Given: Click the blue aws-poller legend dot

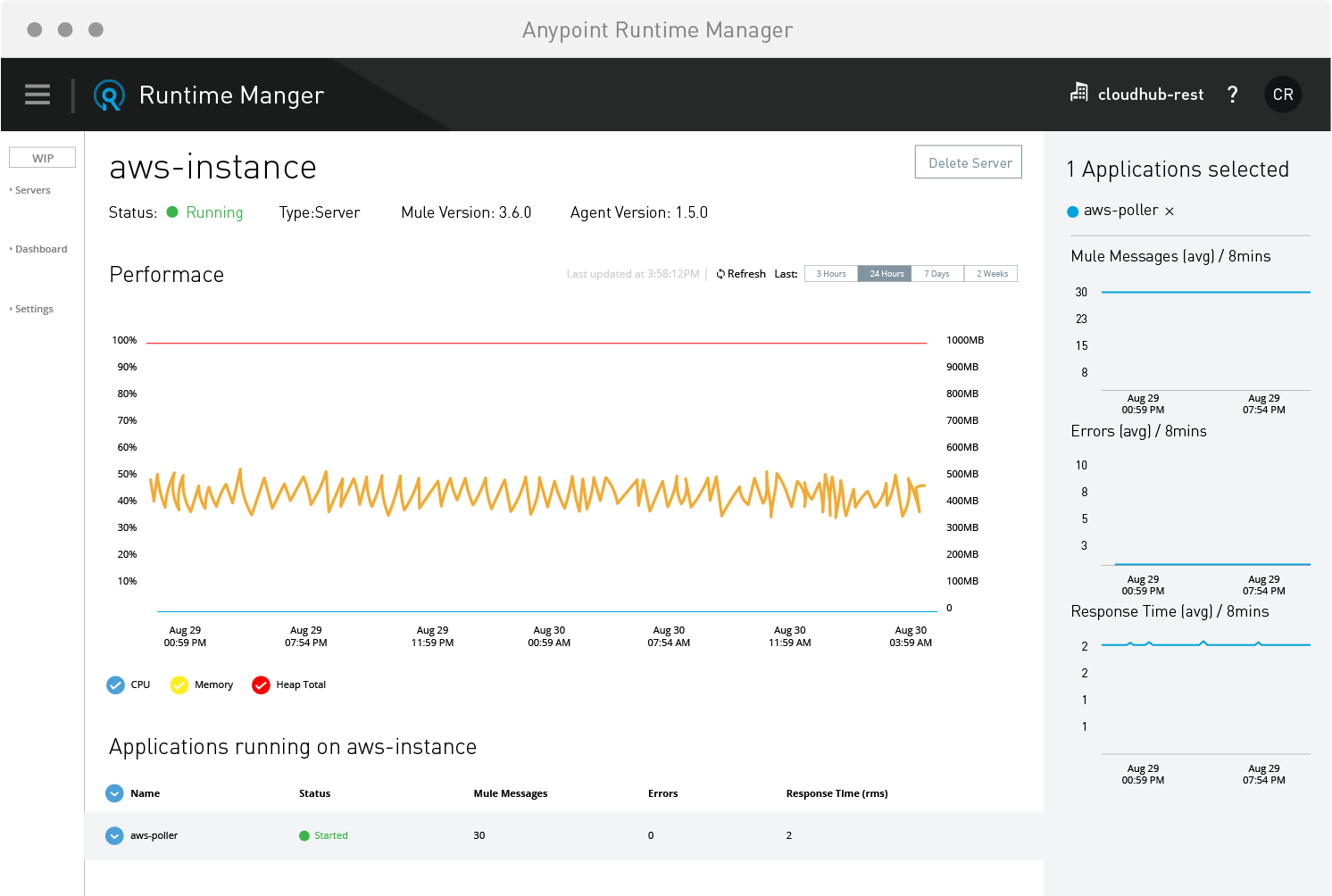Looking at the screenshot, I should [1073, 212].
